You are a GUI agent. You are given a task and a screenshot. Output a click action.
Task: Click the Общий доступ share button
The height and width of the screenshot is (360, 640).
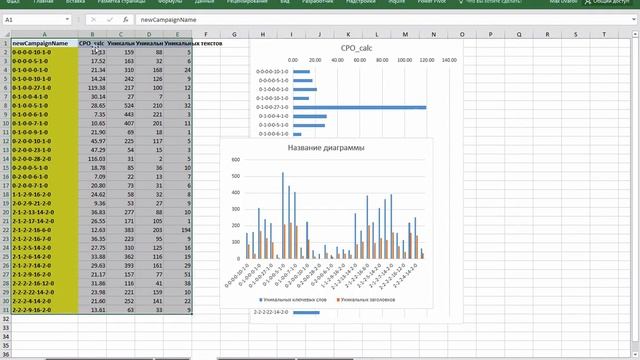tap(607, 2)
